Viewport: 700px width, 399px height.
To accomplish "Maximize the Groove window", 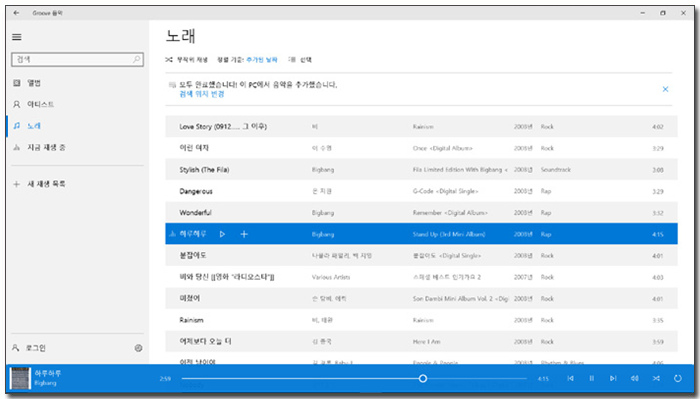I will (x=663, y=13).
